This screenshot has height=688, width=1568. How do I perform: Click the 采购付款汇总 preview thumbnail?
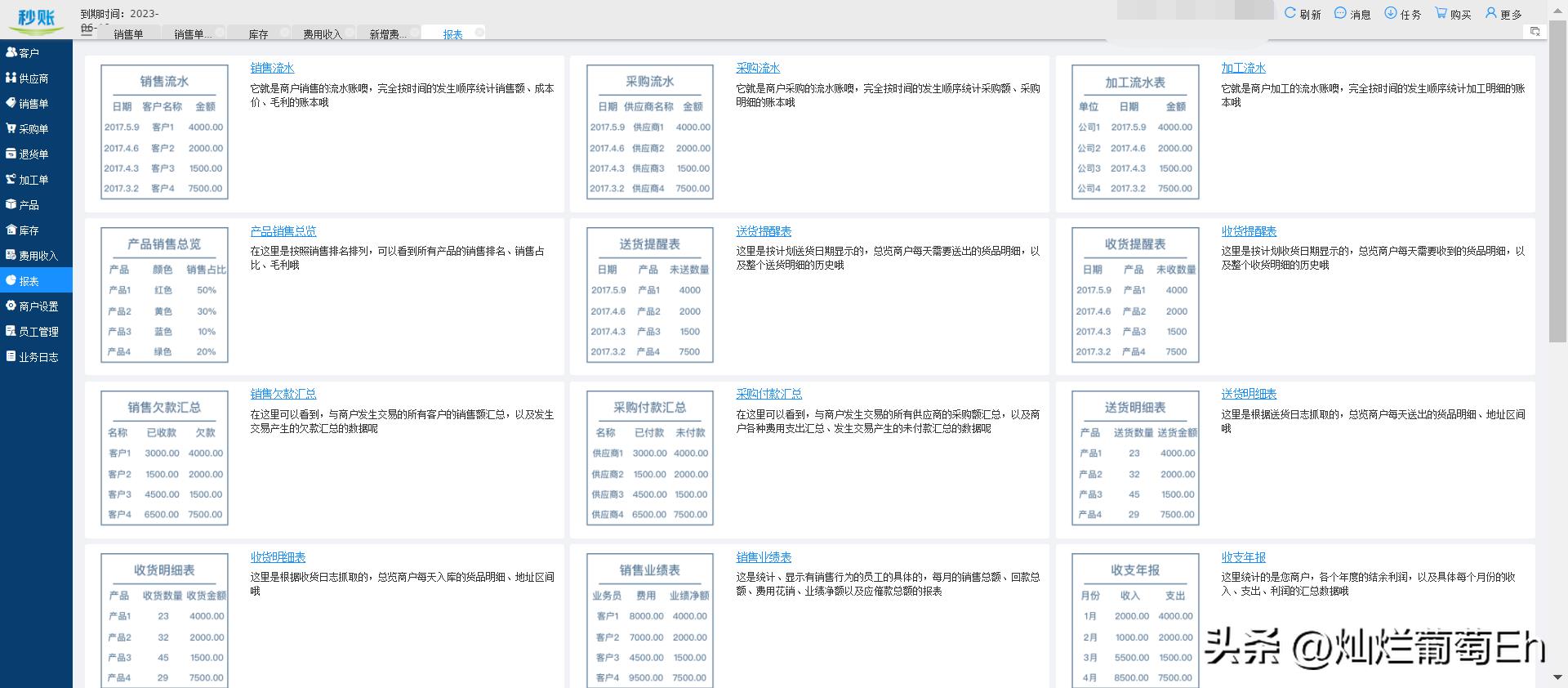pyautogui.click(x=650, y=458)
